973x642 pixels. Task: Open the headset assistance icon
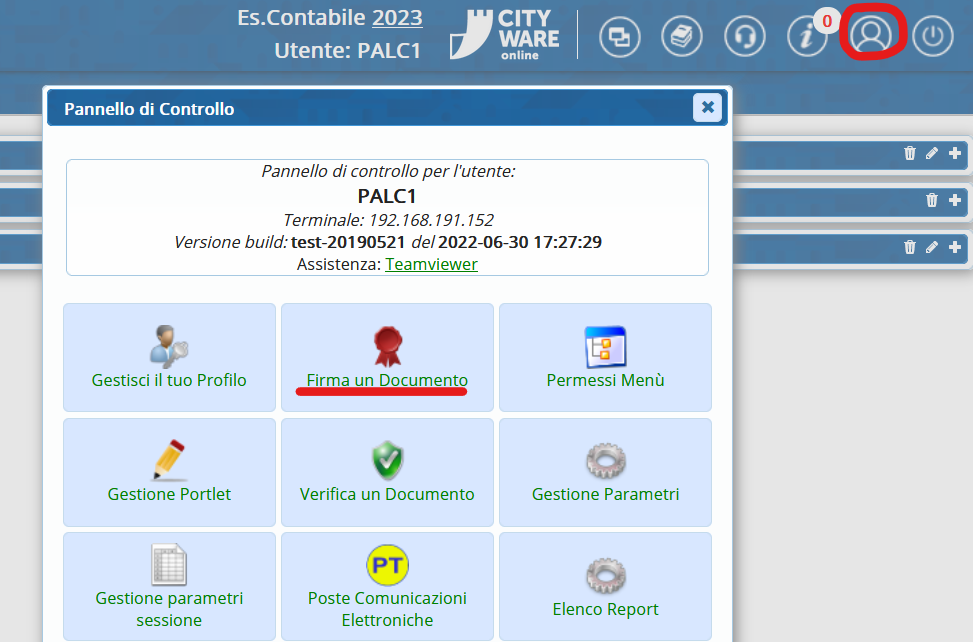745,36
